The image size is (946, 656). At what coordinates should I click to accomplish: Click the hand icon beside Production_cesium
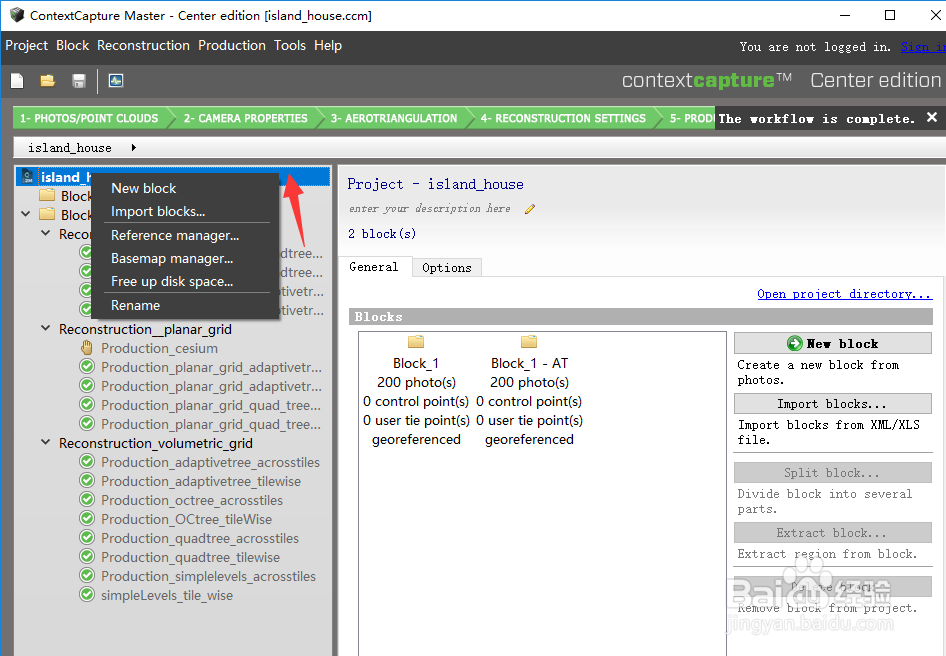point(87,348)
